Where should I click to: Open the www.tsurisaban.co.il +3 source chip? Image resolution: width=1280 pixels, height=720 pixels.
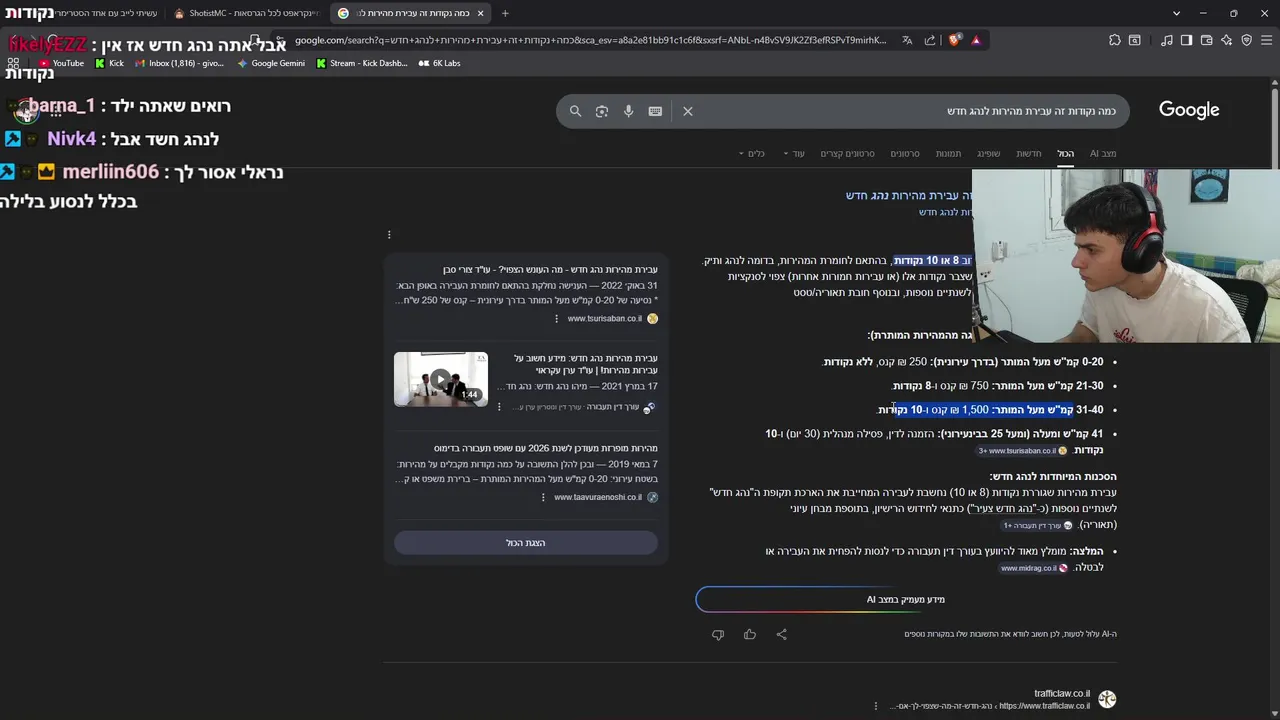point(1022,451)
